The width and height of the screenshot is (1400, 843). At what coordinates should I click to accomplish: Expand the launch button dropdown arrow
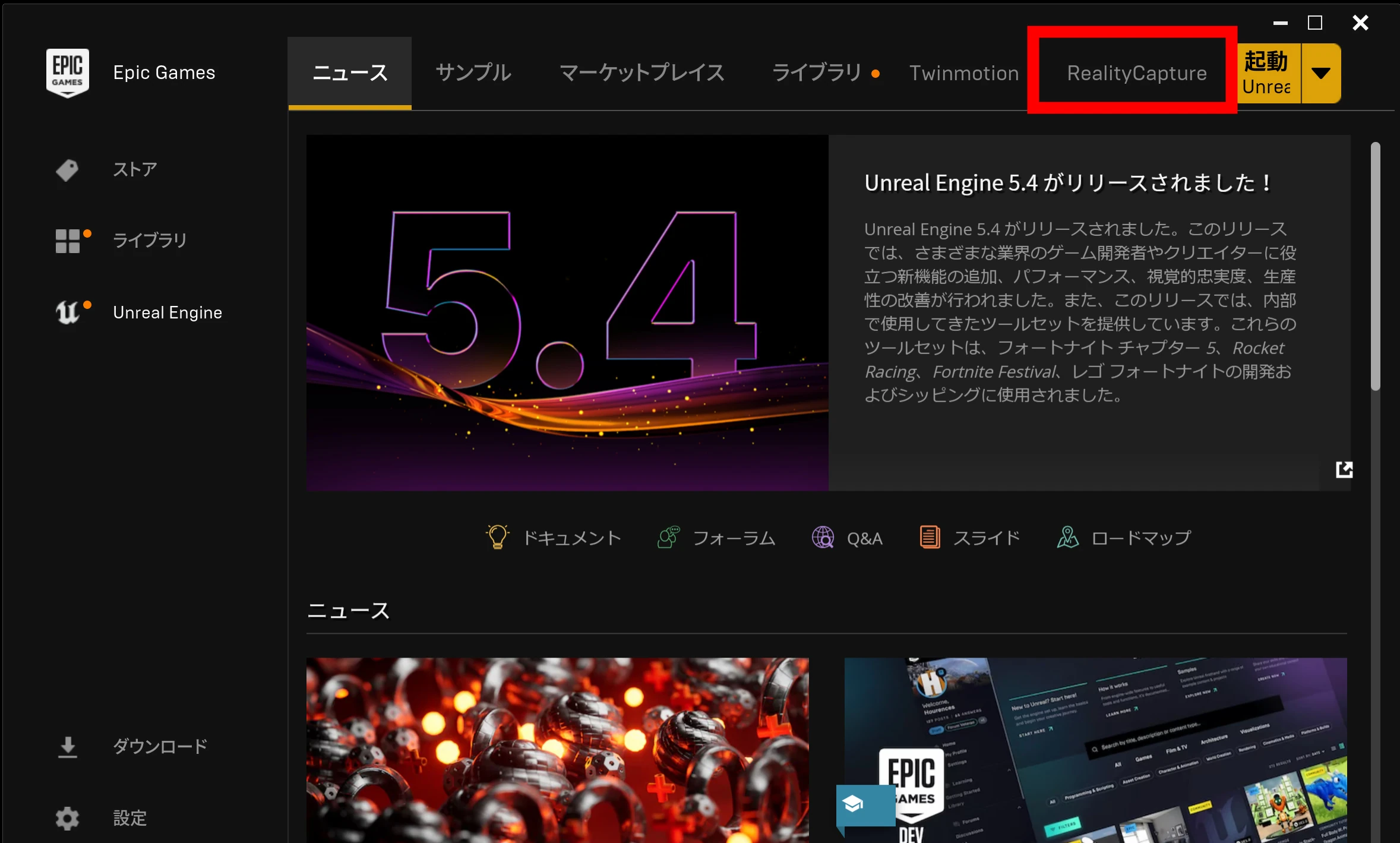point(1320,74)
